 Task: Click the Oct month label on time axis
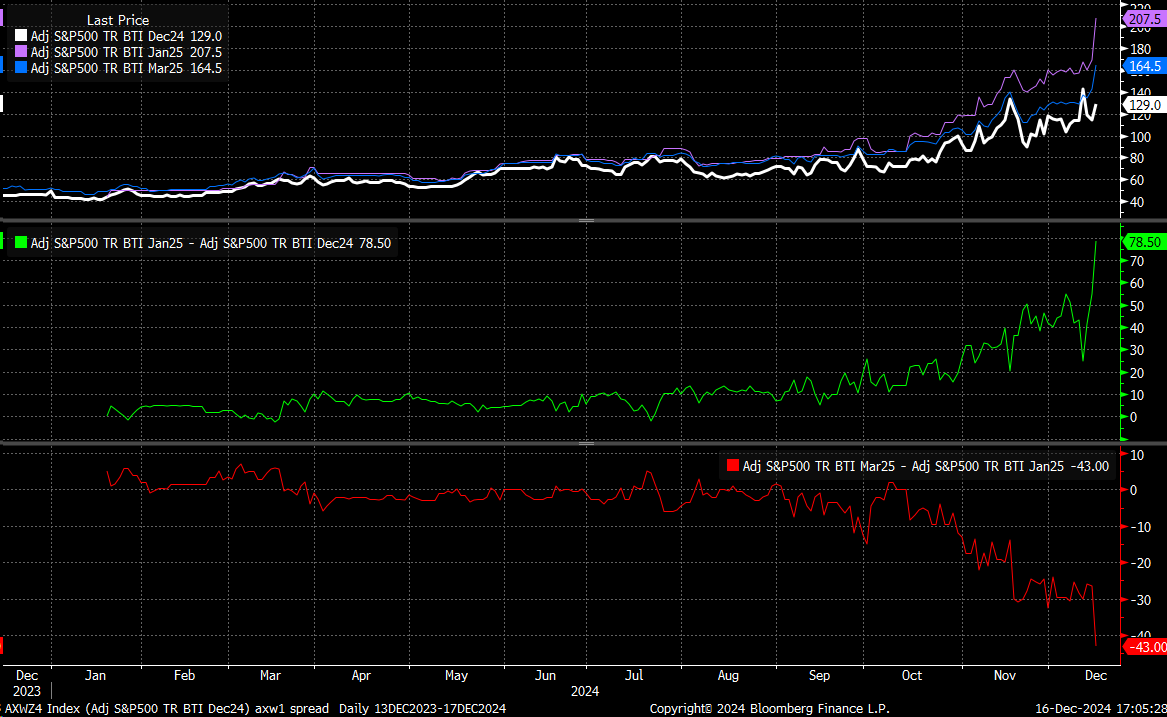coord(912,675)
